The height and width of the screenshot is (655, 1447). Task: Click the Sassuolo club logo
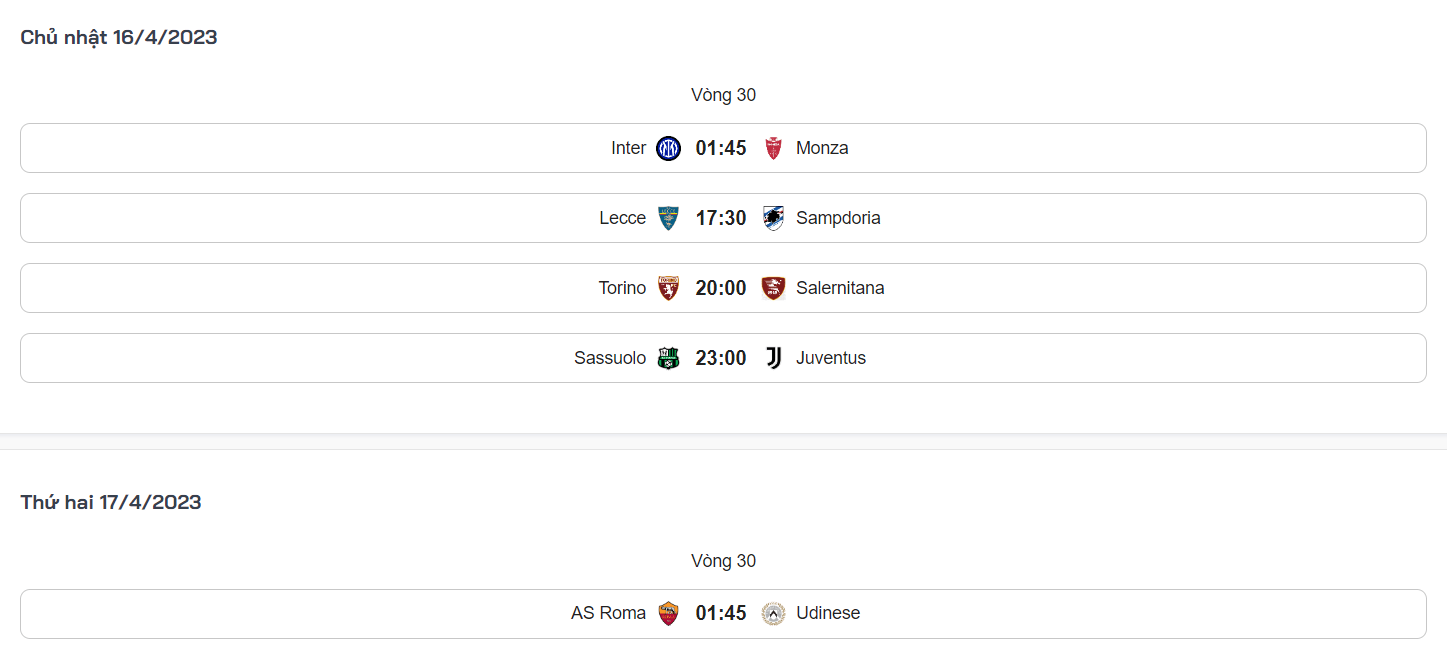point(668,357)
